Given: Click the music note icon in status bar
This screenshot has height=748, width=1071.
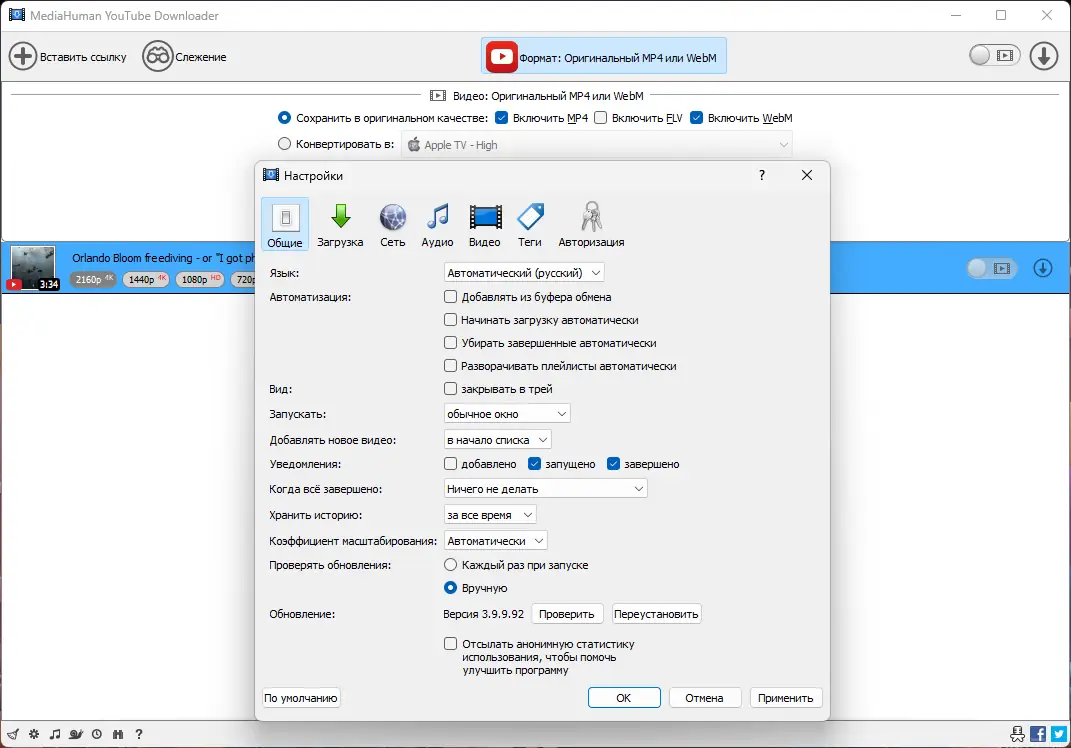Looking at the screenshot, I should point(55,734).
